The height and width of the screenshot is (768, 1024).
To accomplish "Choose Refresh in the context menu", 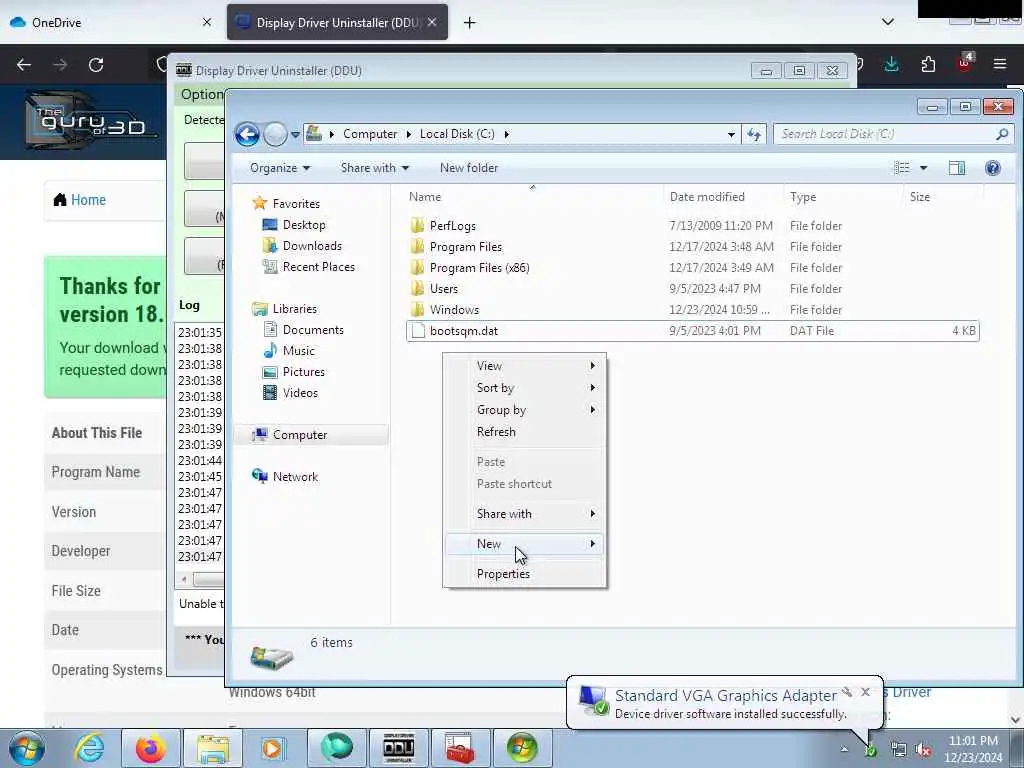I will [524, 432].
